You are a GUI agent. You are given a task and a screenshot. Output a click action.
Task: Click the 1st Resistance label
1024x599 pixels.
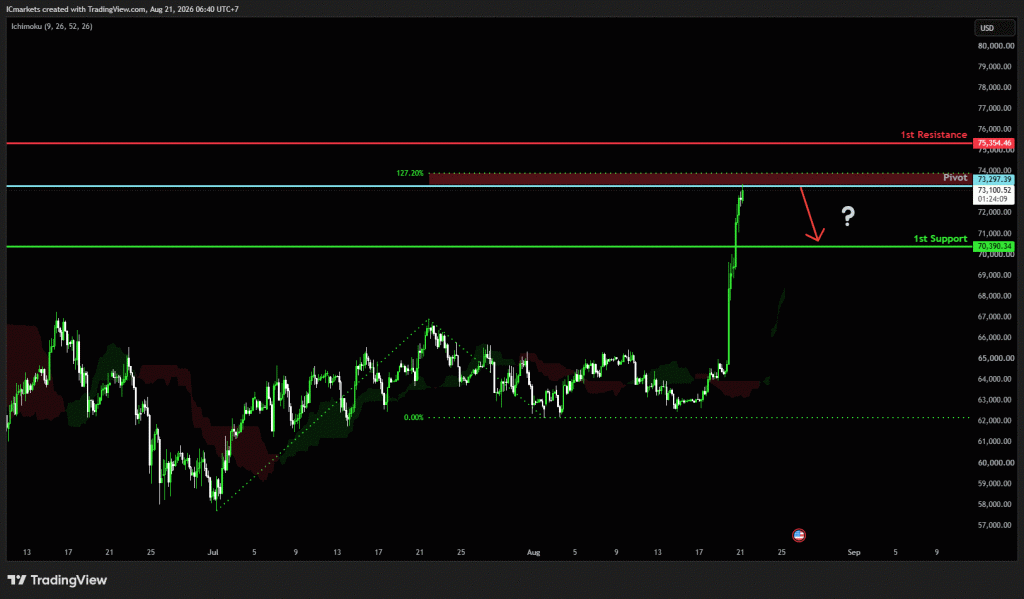(x=933, y=135)
